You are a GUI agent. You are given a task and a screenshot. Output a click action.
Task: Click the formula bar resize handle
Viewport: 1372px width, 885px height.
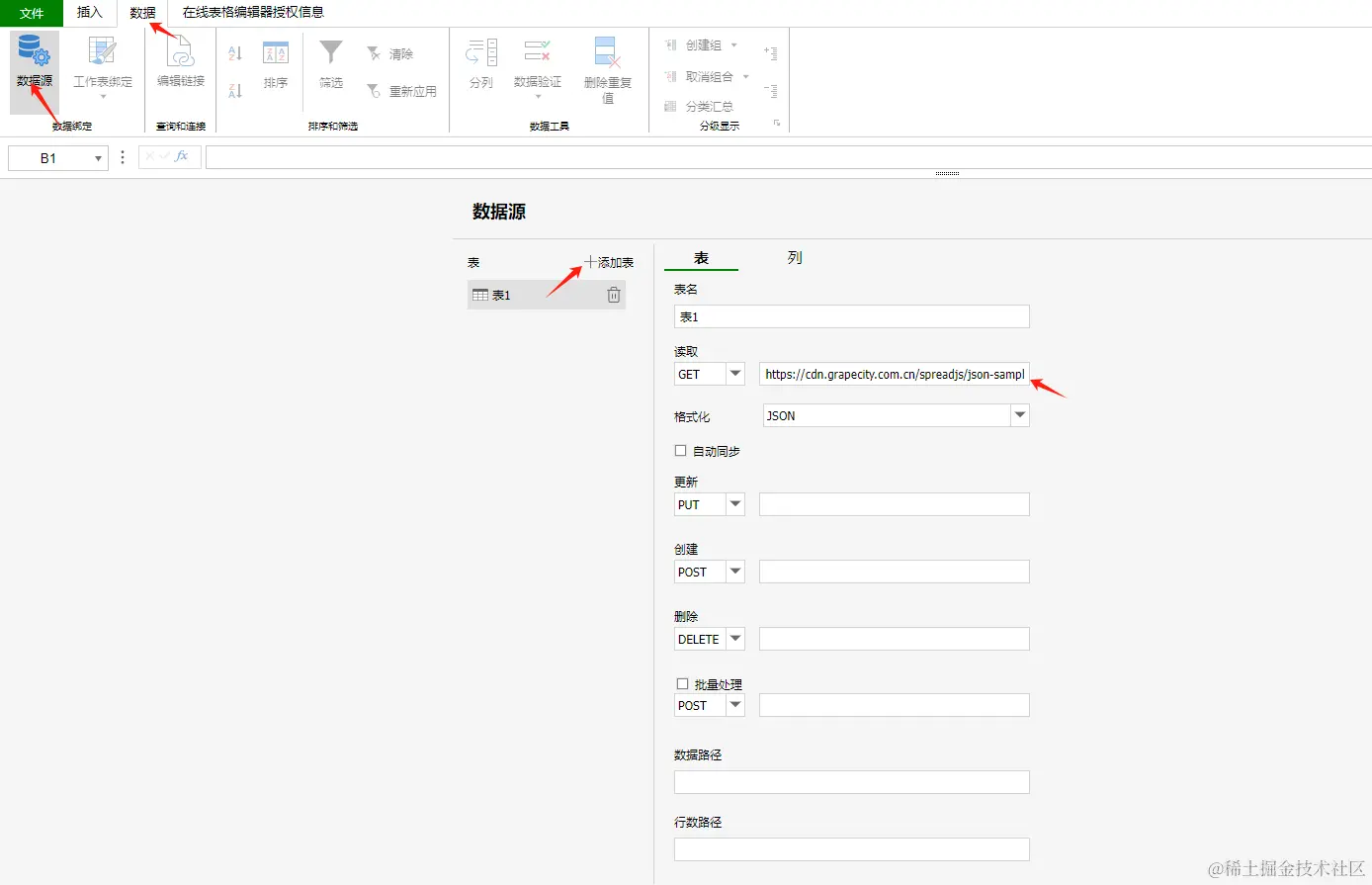[947, 173]
